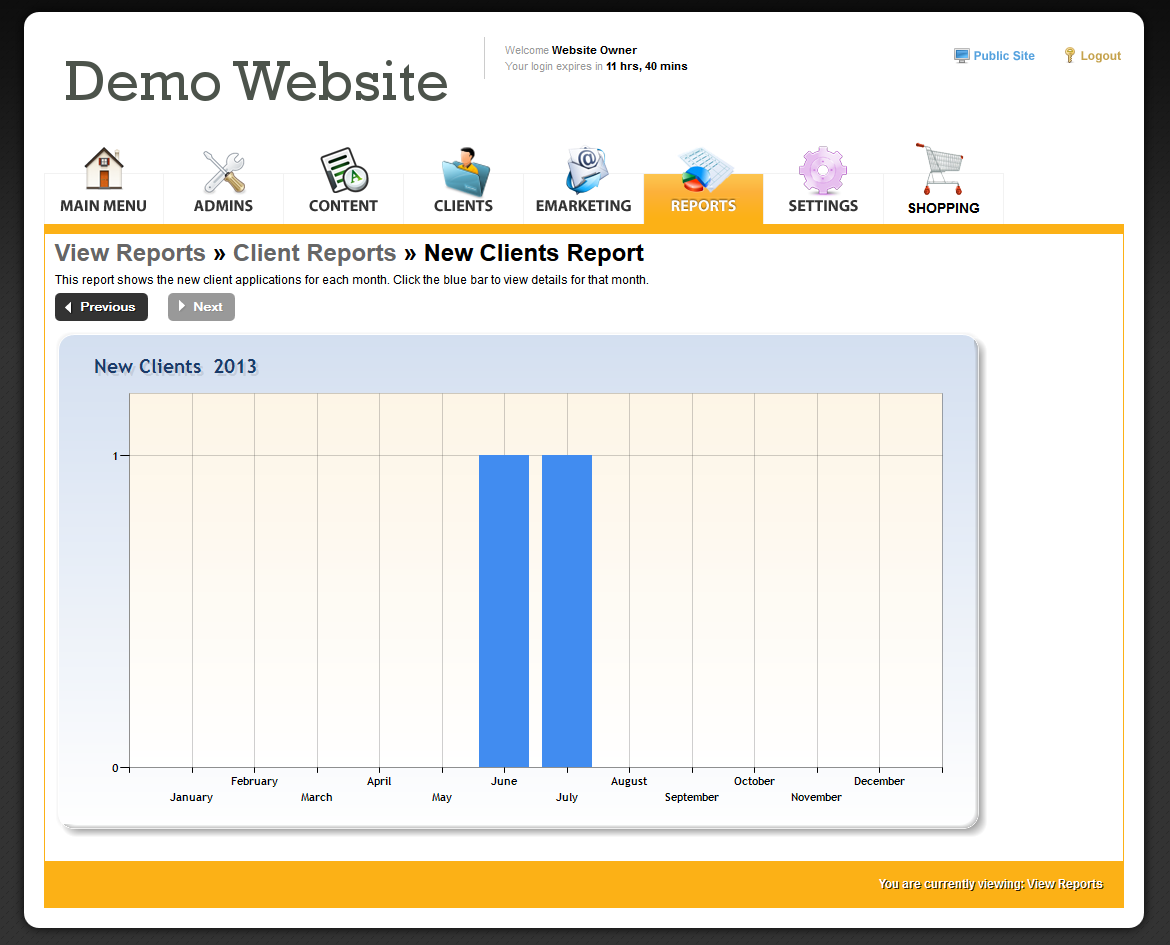Screen dimensions: 1170x945
Task: Select the Content document icon
Action: [x=343, y=171]
